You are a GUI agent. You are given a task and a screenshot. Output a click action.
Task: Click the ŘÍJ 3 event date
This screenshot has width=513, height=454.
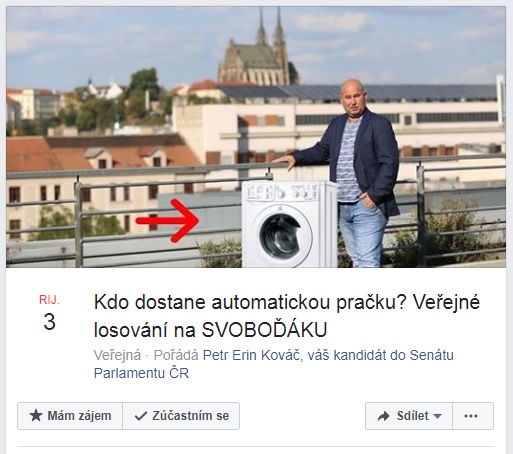(49, 313)
